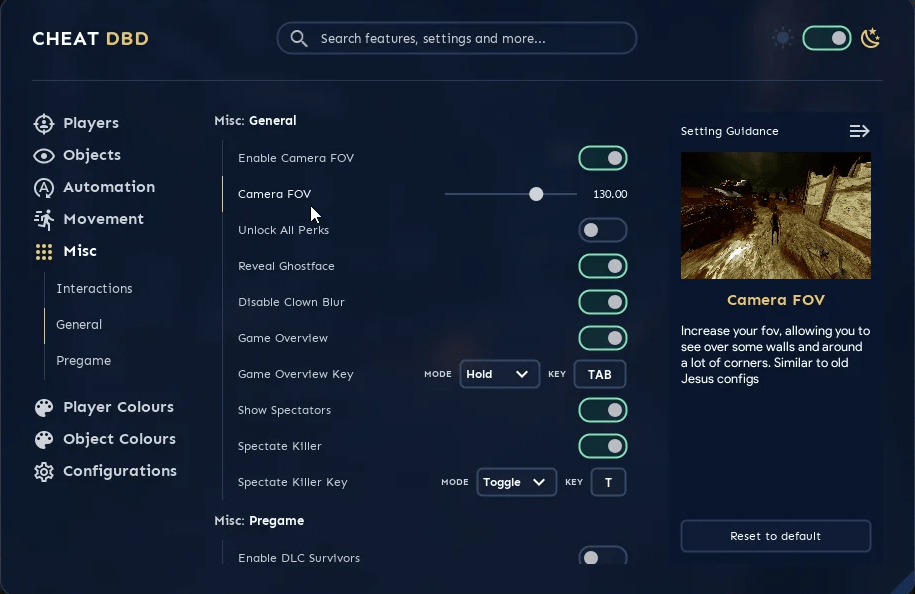Click the Player Colours palette icon
This screenshot has width=915, height=594.
[x=44, y=408]
